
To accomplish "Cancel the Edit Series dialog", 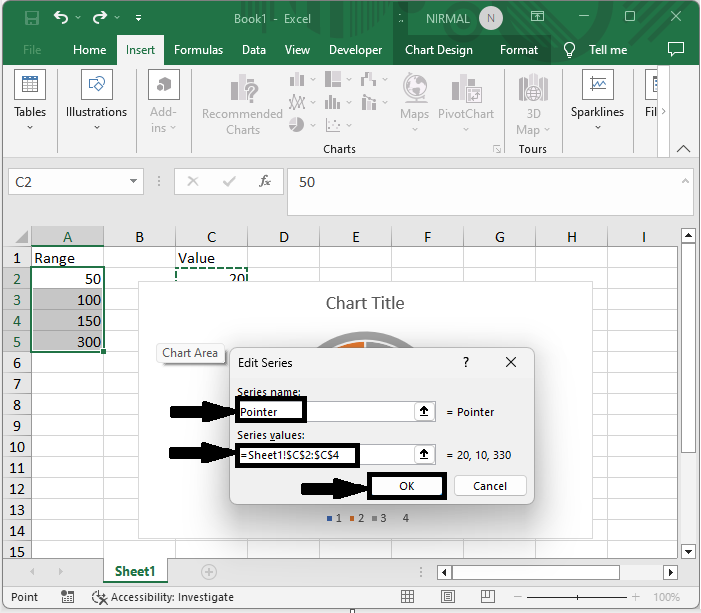I will pyautogui.click(x=490, y=486).
